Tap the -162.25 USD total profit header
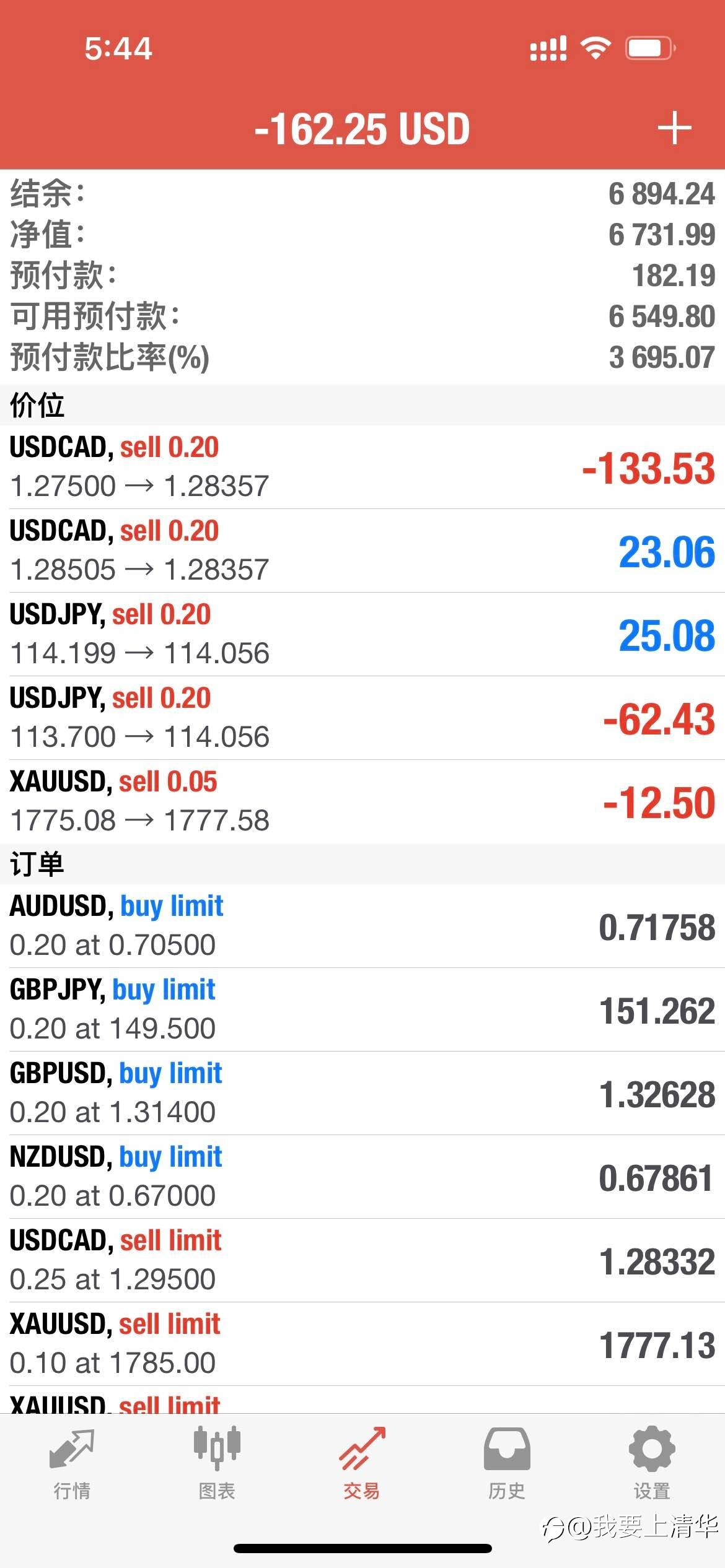Viewport: 725px width, 1568px height. click(362, 129)
